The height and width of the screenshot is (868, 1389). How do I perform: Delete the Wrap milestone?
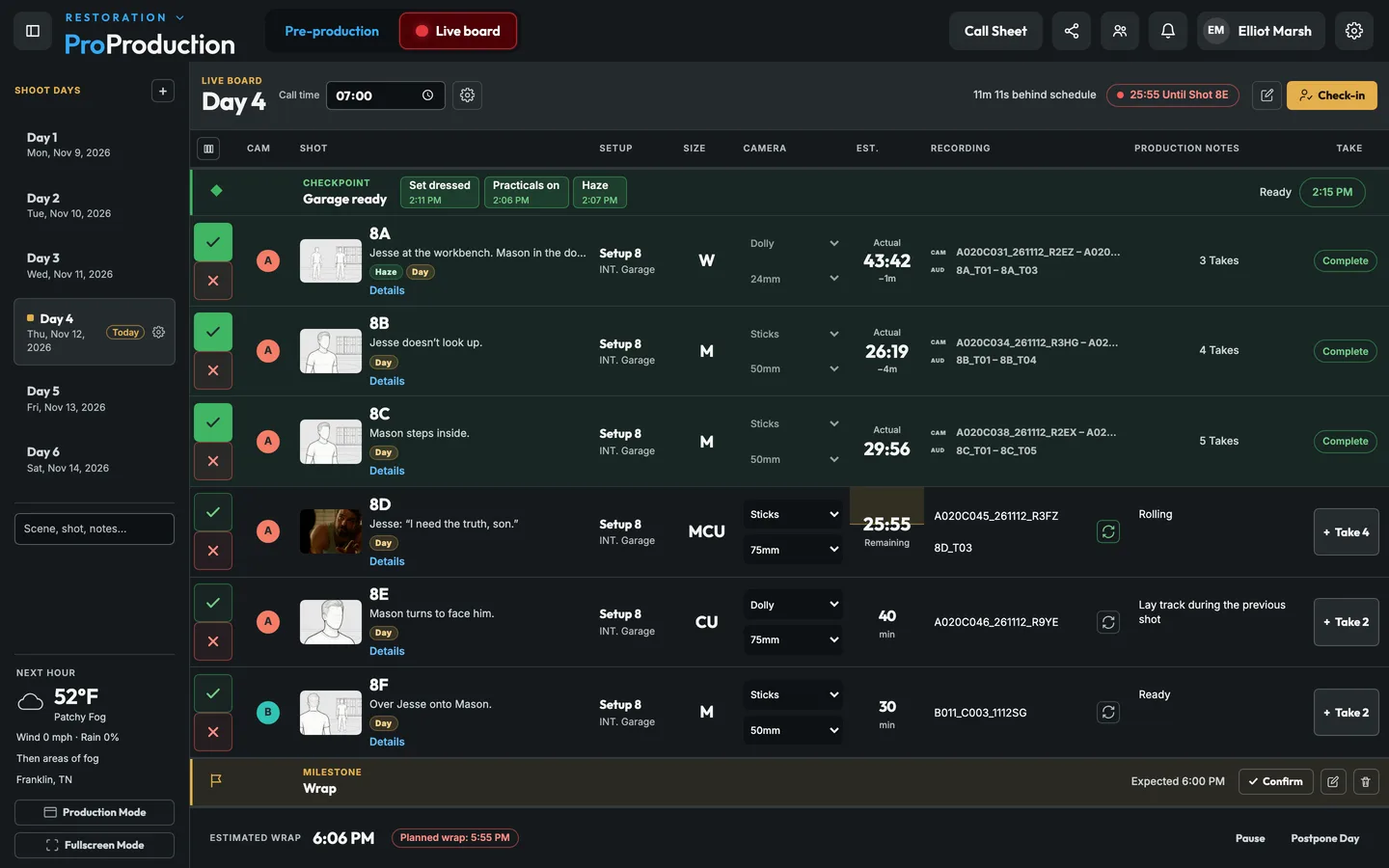coord(1366,782)
